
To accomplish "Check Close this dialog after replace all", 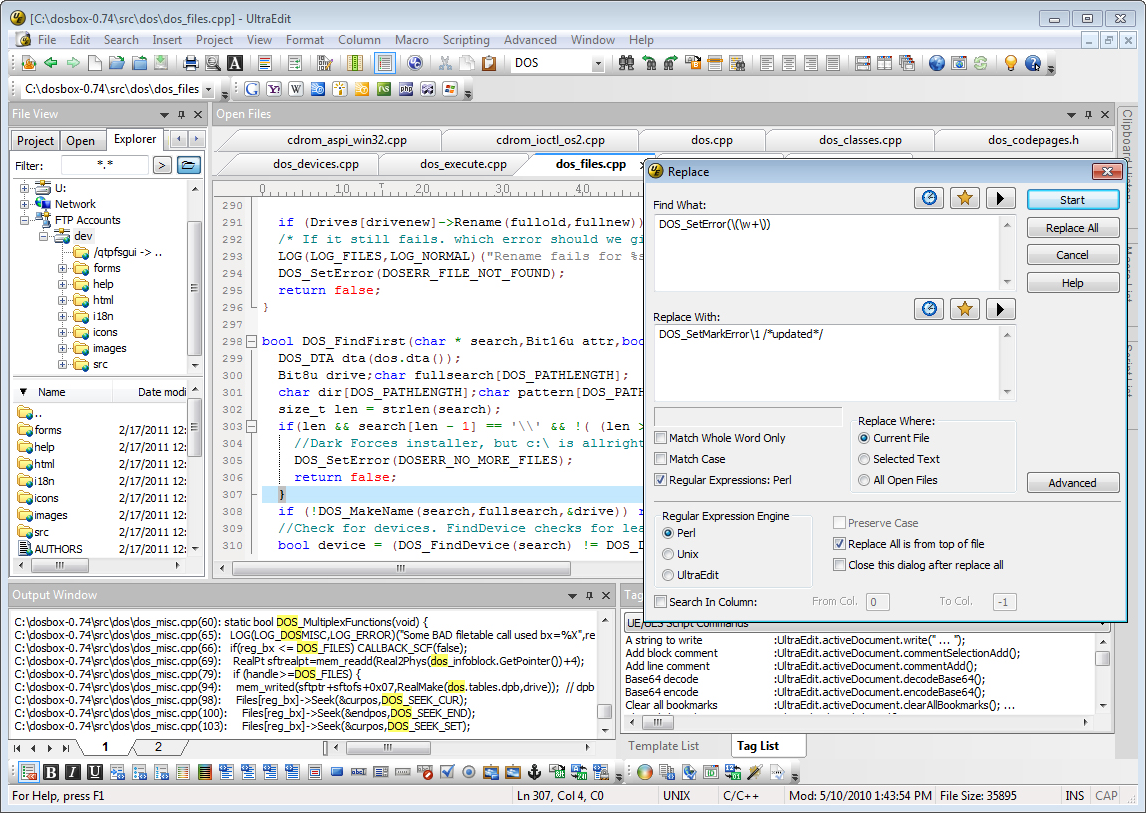I will point(840,565).
